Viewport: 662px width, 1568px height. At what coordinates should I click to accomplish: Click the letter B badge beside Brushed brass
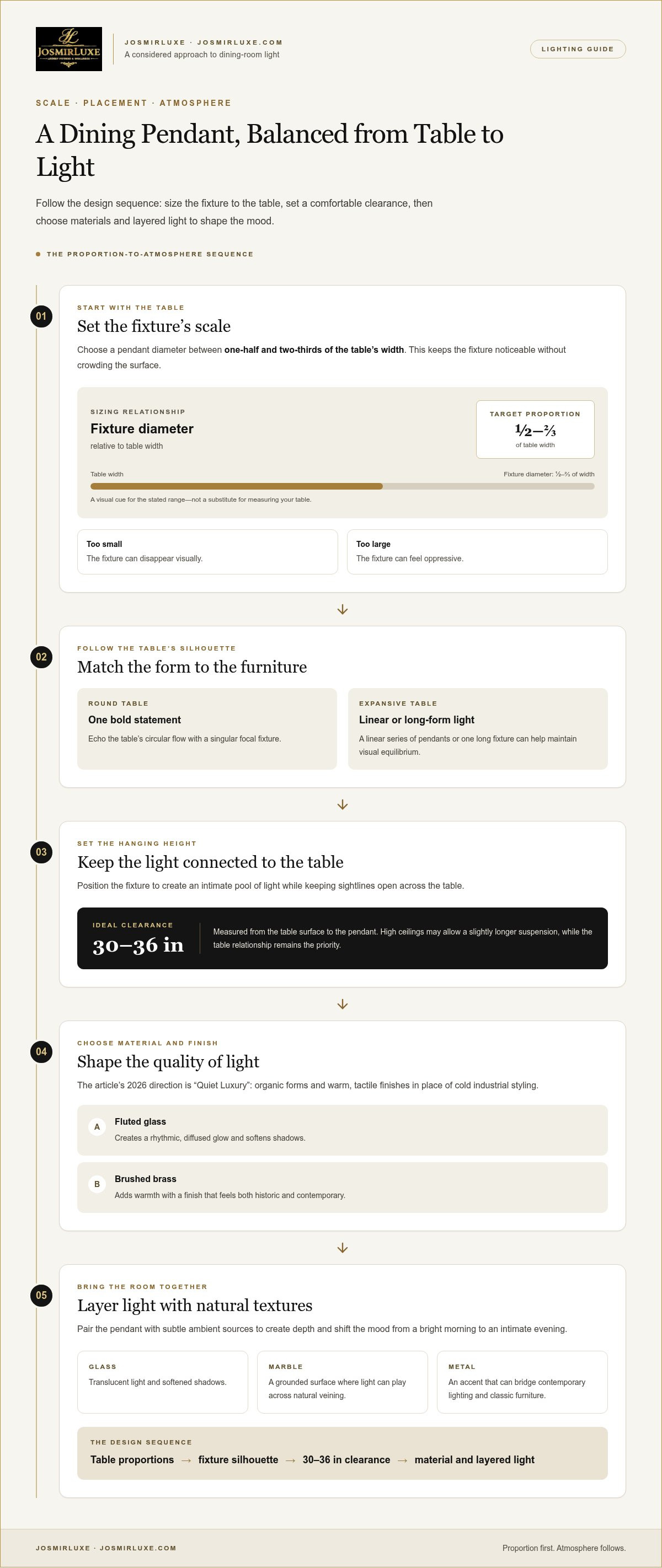97,1184
